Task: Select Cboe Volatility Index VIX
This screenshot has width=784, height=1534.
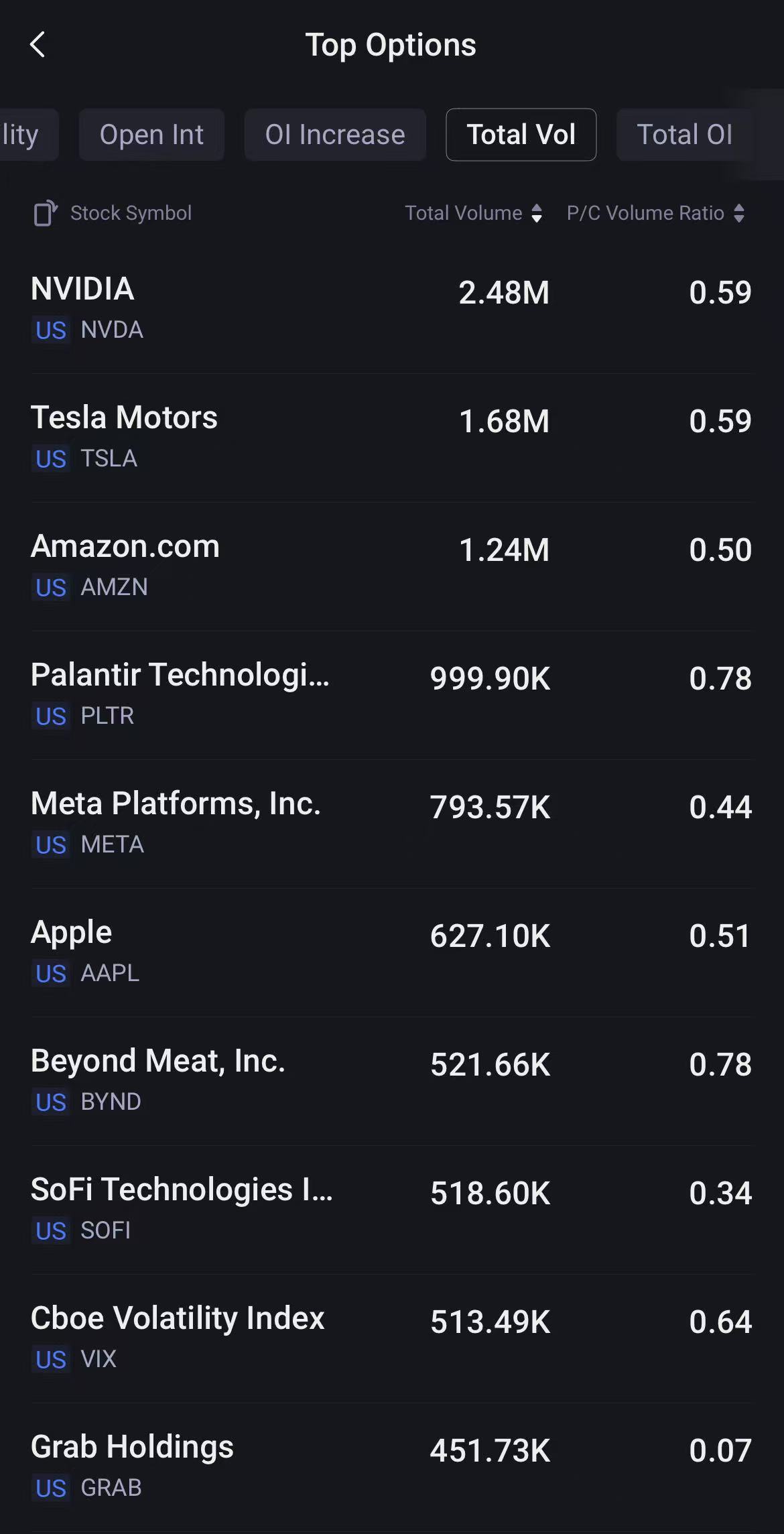Action: tap(391, 1338)
